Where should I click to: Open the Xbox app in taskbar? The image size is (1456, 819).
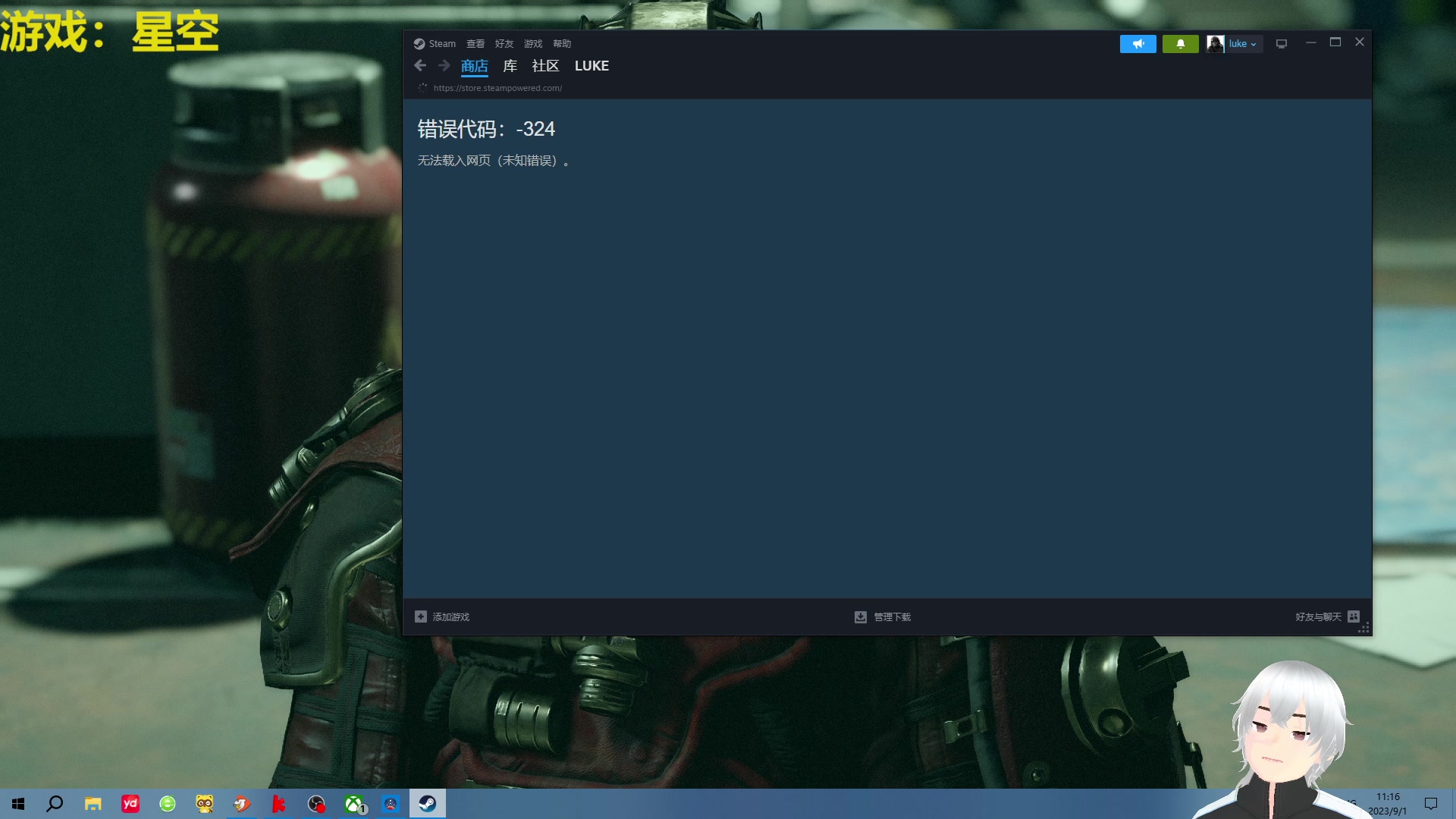pyautogui.click(x=354, y=804)
